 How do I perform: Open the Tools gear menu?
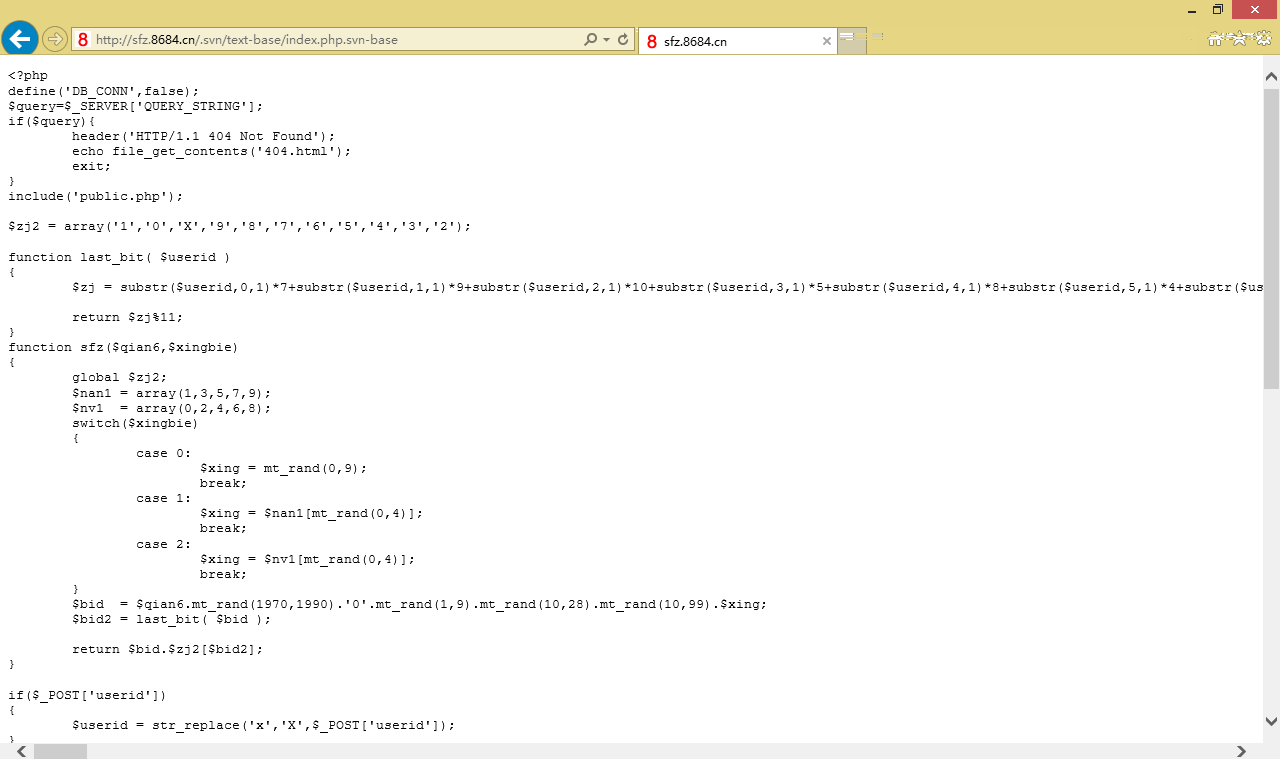(x=1262, y=39)
